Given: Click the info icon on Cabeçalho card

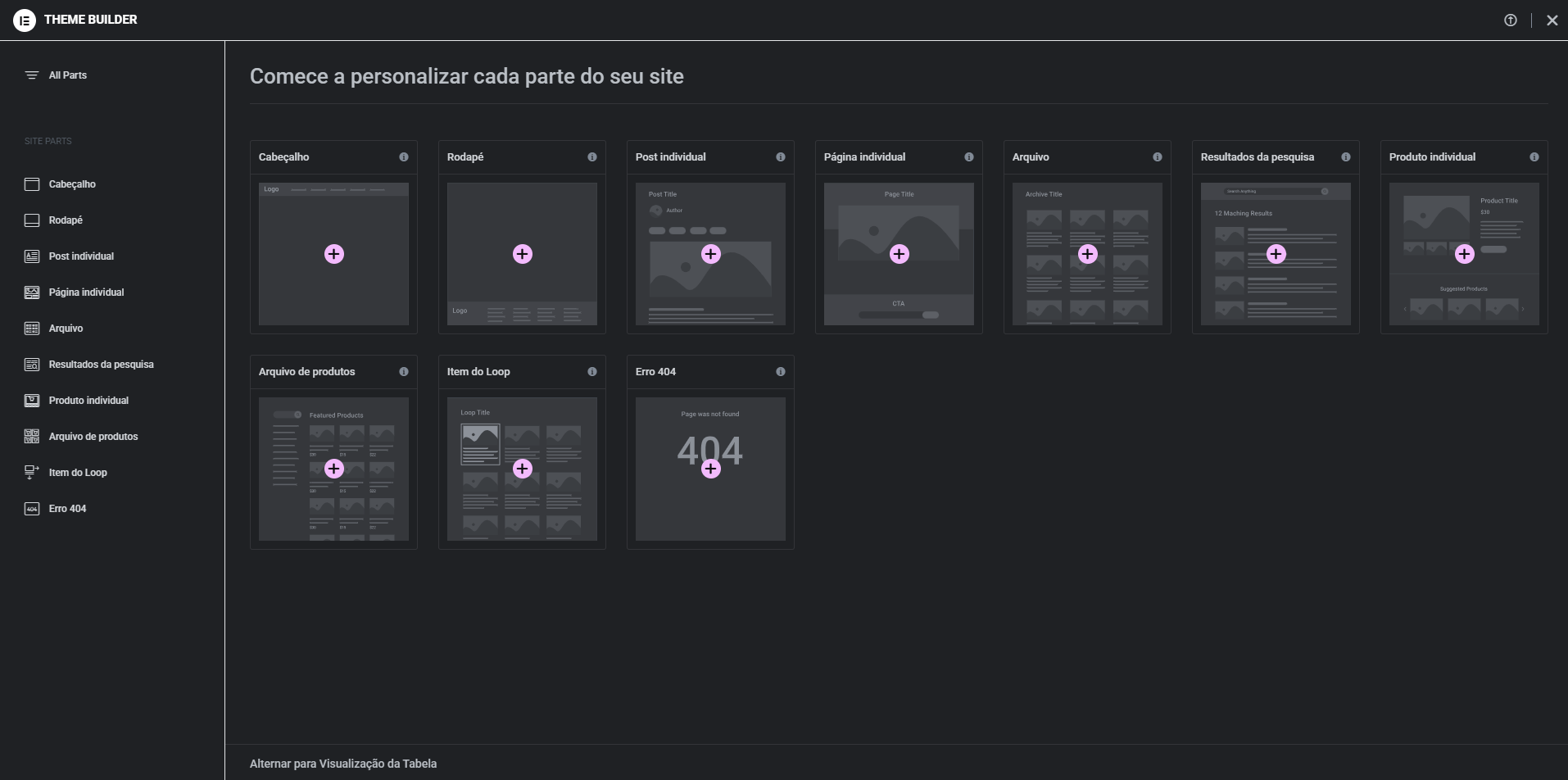Looking at the screenshot, I should tap(404, 157).
